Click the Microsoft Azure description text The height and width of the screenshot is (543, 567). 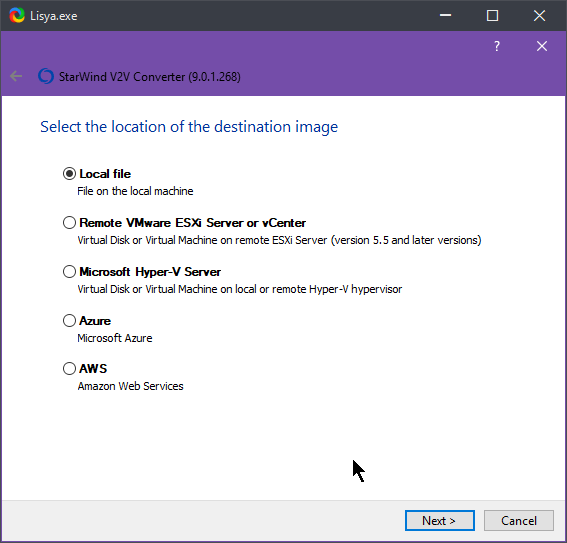click(x=115, y=338)
